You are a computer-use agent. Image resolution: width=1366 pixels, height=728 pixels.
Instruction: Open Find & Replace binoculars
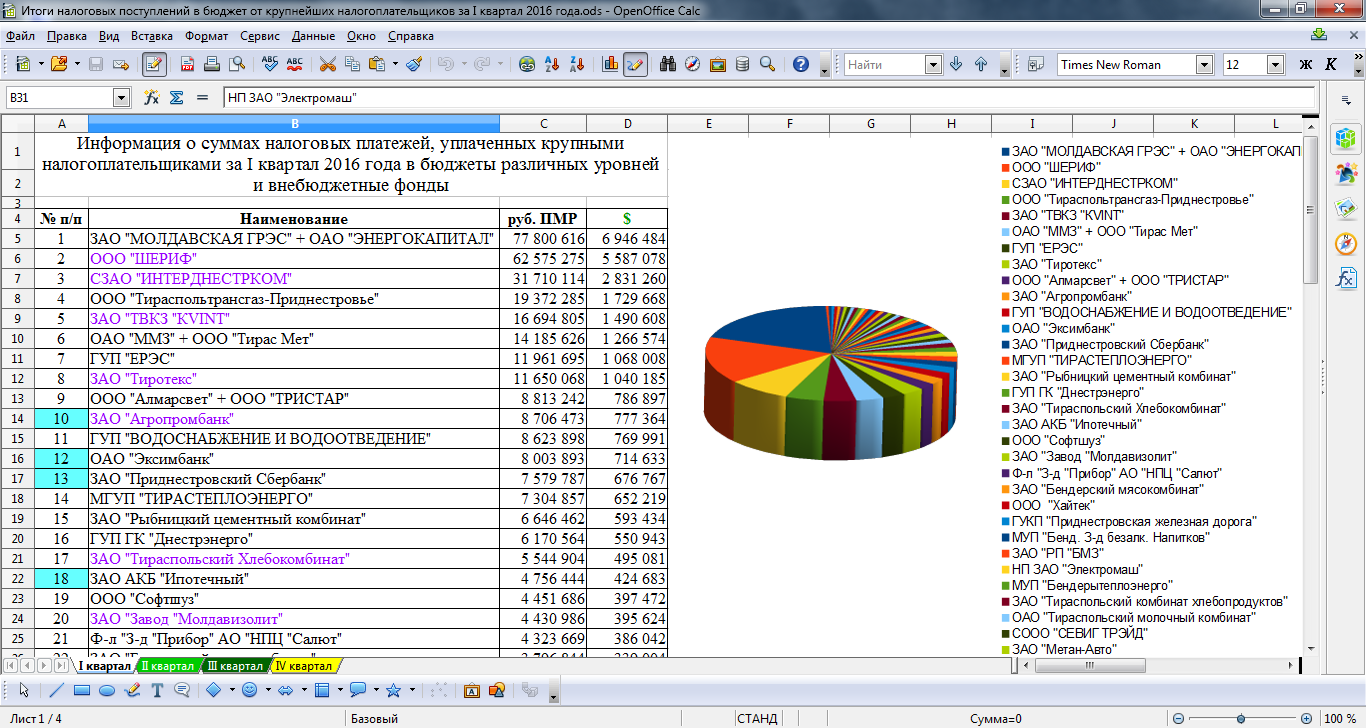pos(668,64)
